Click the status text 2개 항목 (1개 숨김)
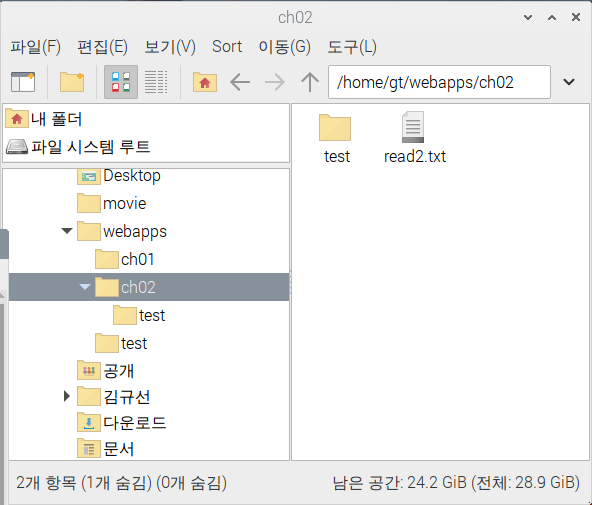 (x=84, y=483)
